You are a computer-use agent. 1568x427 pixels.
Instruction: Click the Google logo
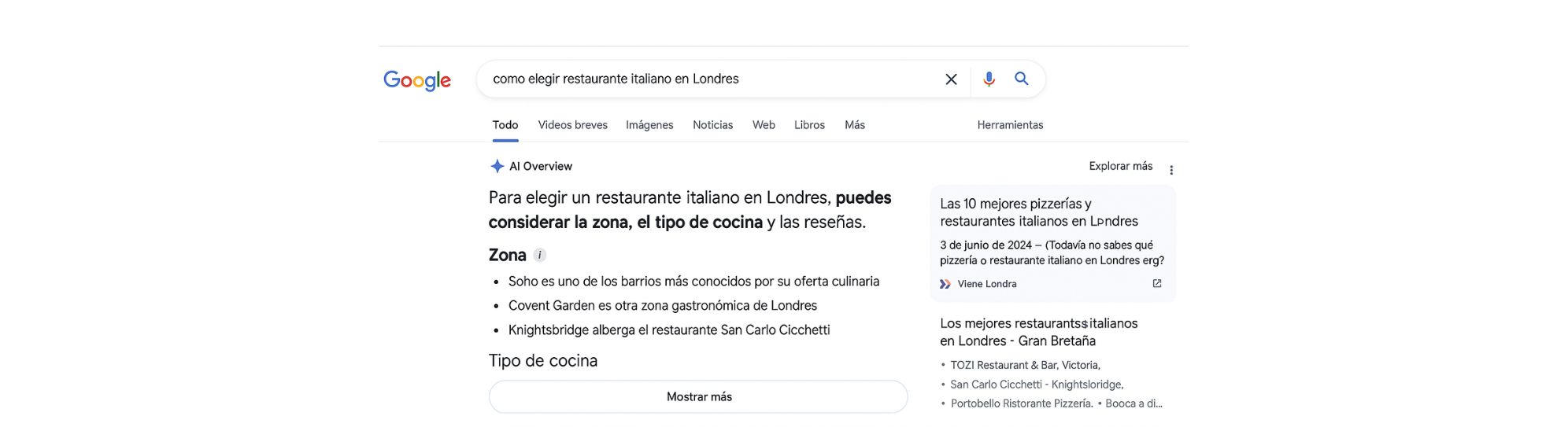417,80
